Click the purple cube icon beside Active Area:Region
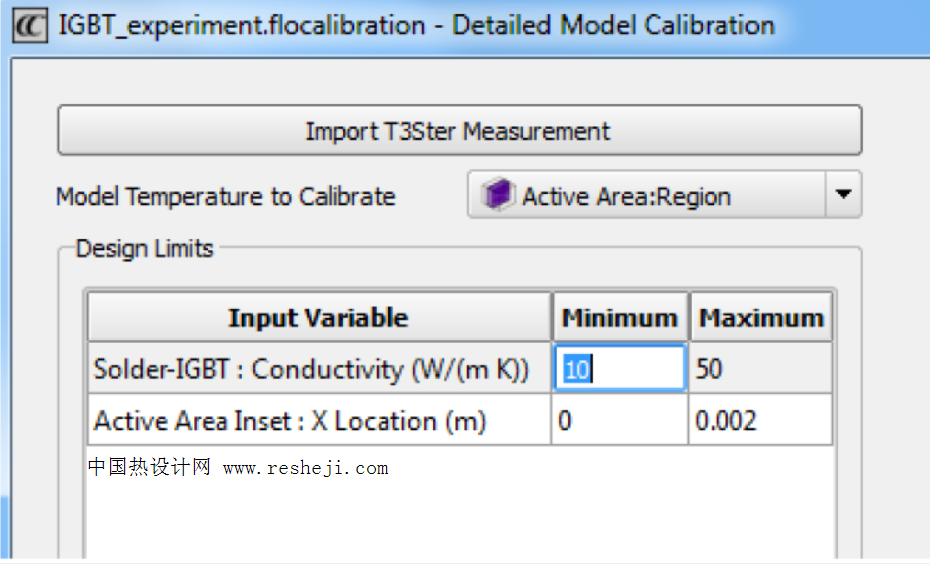This screenshot has height=564, width=930. pyautogui.click(x=497, y=196)
